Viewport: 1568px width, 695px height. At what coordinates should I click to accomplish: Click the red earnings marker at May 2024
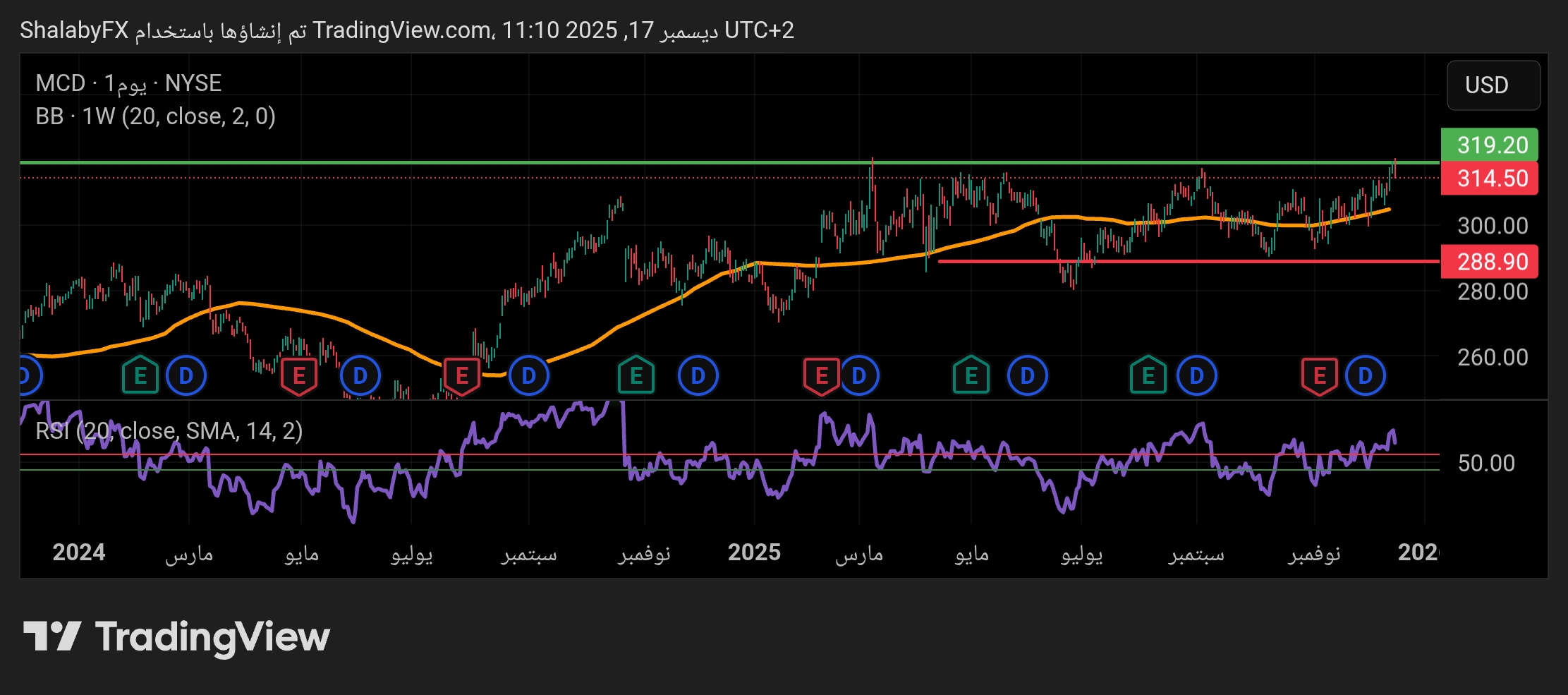pos(298,376)
